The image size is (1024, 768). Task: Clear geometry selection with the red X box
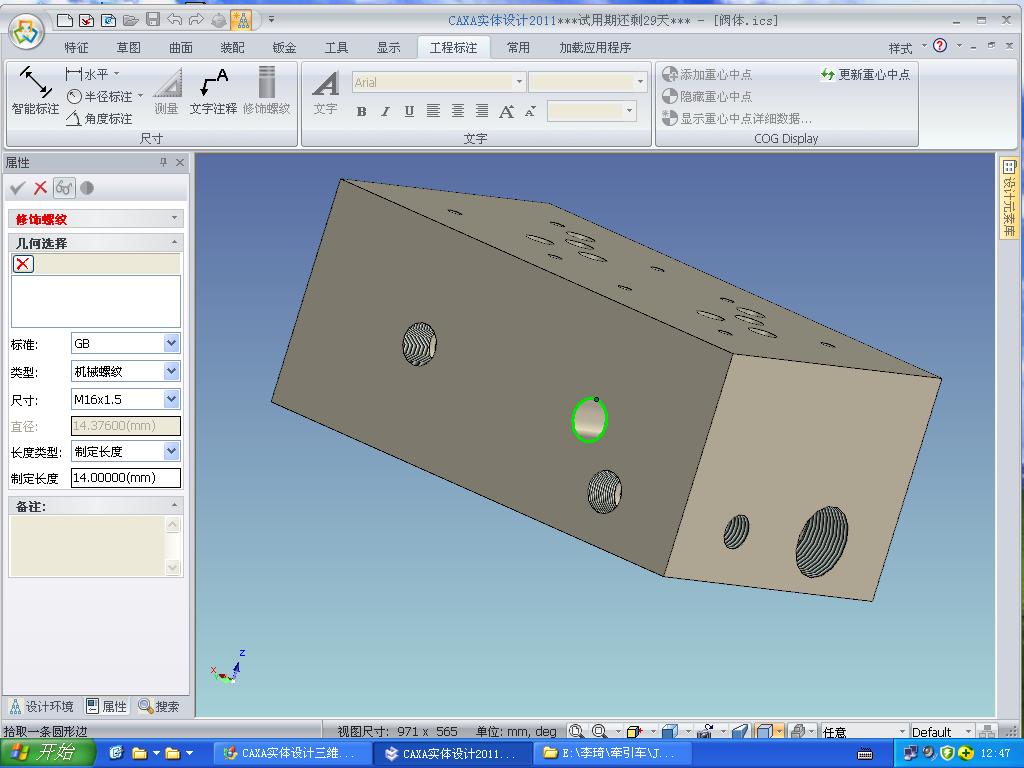tap(24, 264)
